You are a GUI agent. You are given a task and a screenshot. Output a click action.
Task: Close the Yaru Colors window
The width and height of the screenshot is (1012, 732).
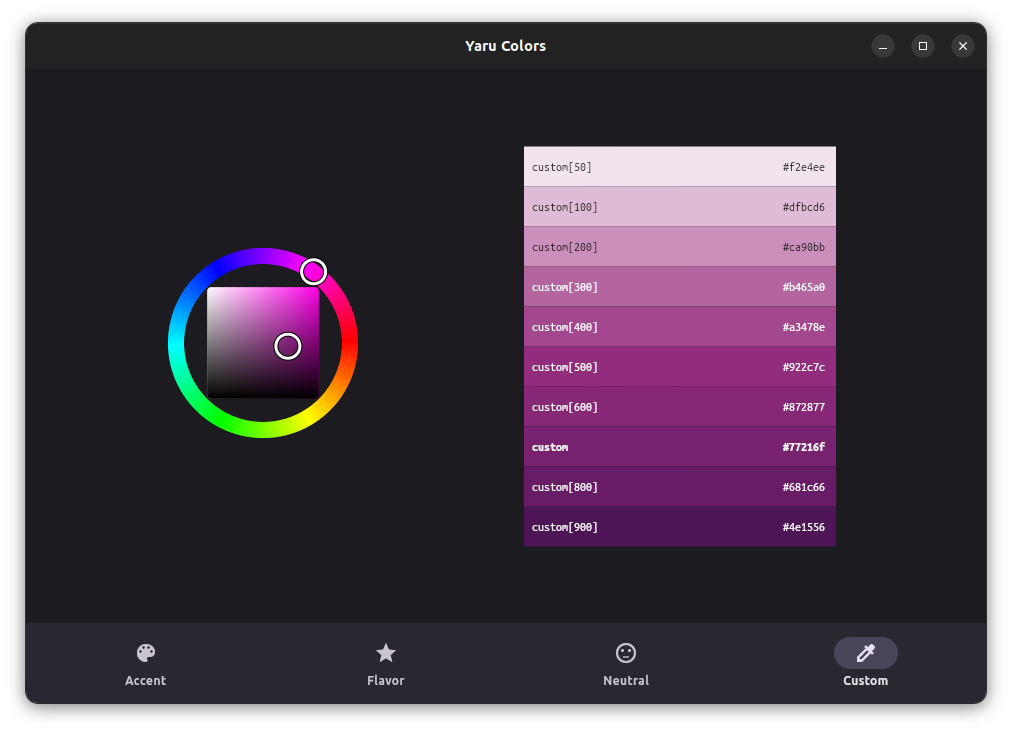click(963, 46)
